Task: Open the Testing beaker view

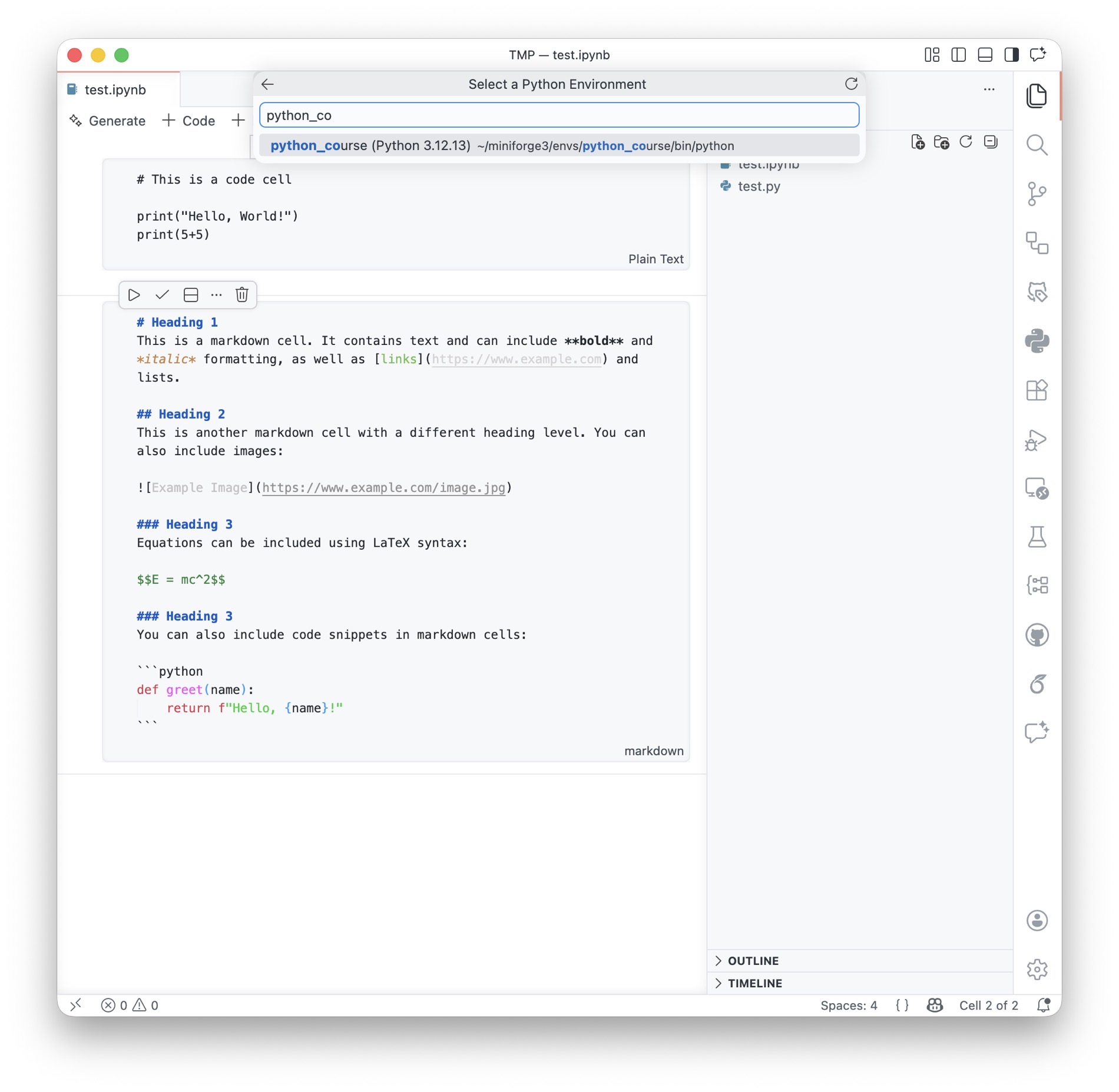Action: point(1036,537)
